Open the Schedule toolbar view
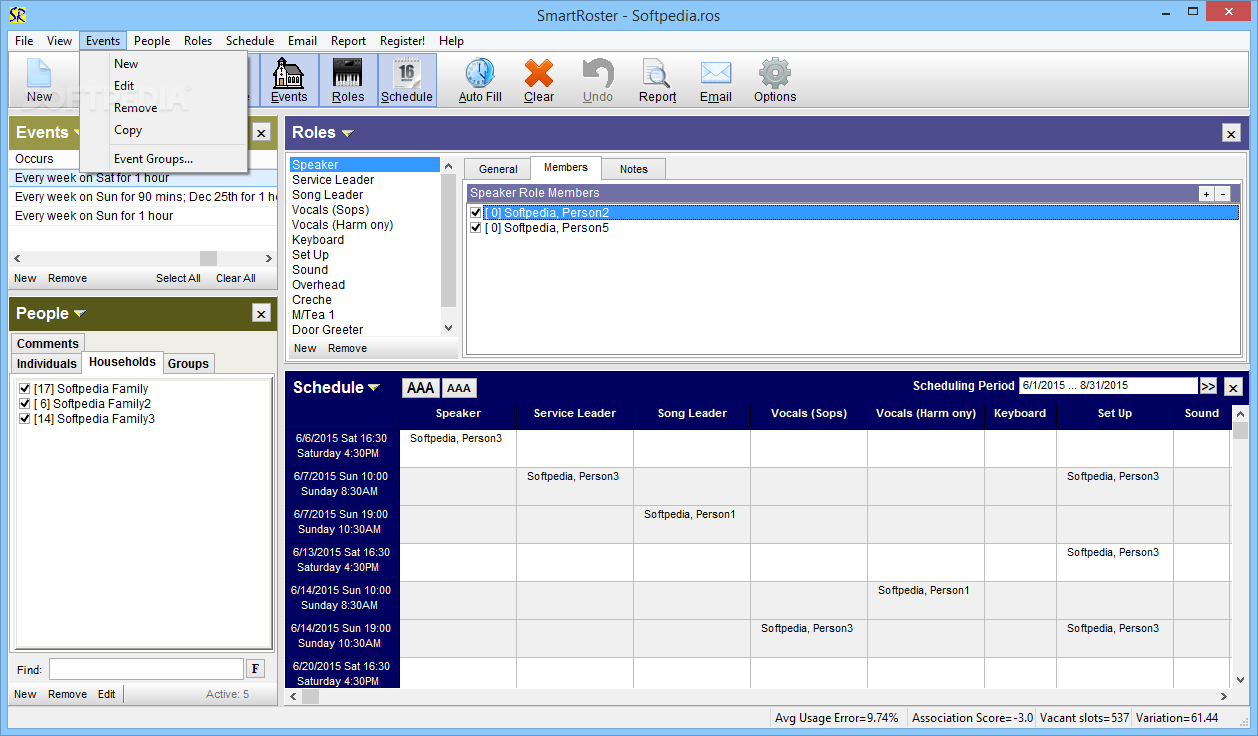1258x736 pixels. [407, 80]
